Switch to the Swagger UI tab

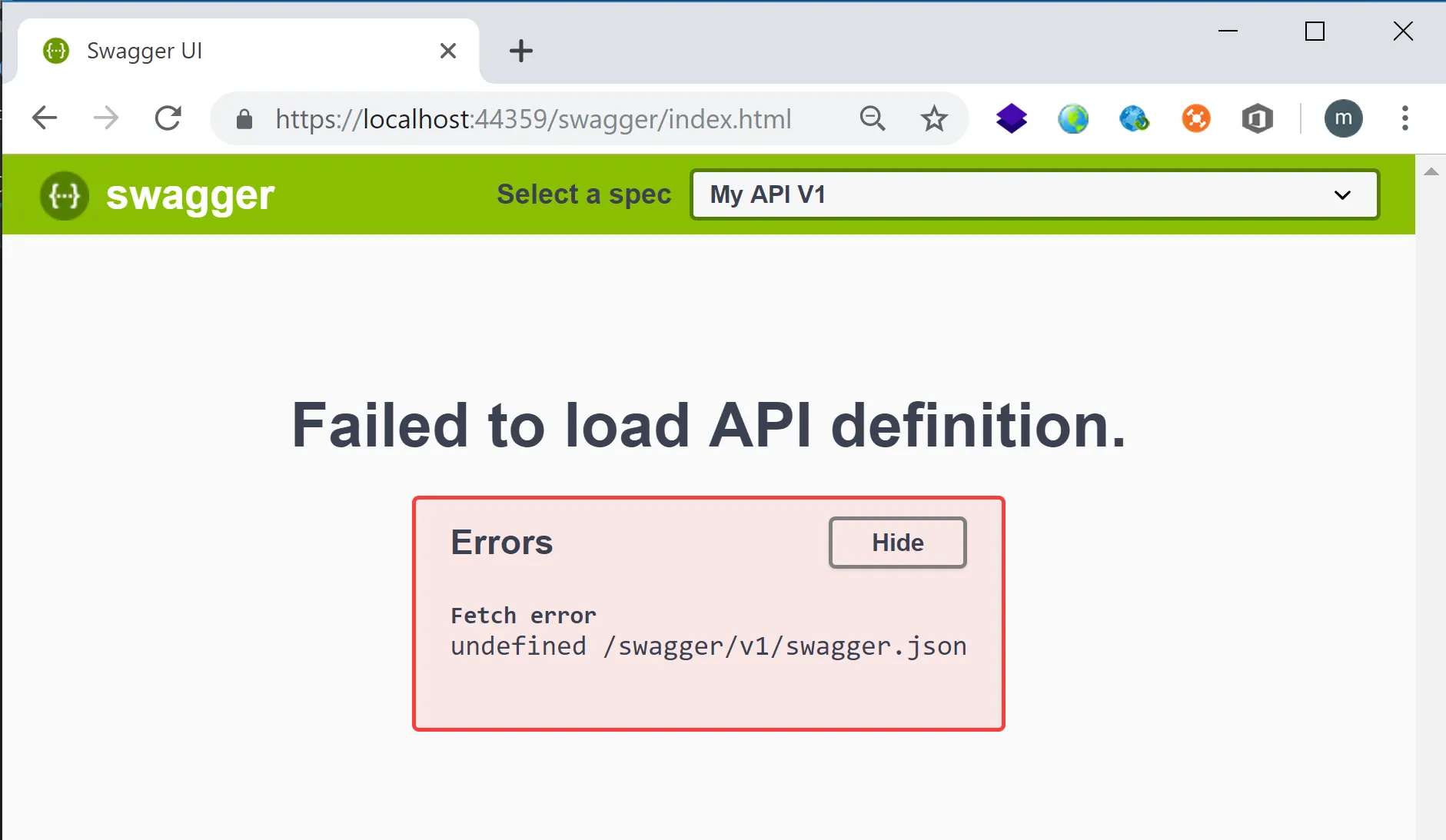pos(248,51)
